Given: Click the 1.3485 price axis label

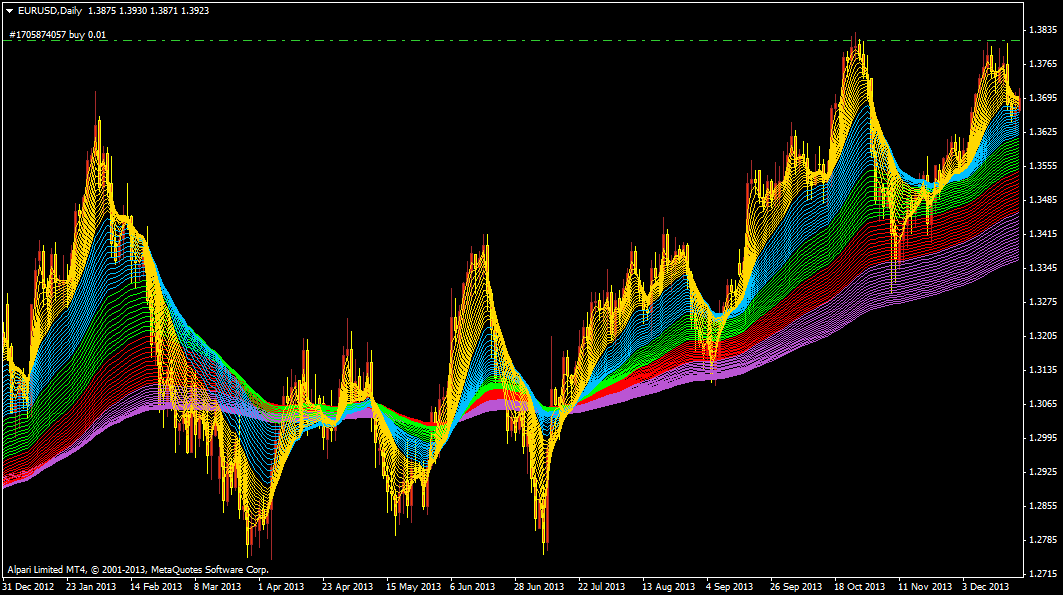Looking at the screenshot, I should [1043, 200].
